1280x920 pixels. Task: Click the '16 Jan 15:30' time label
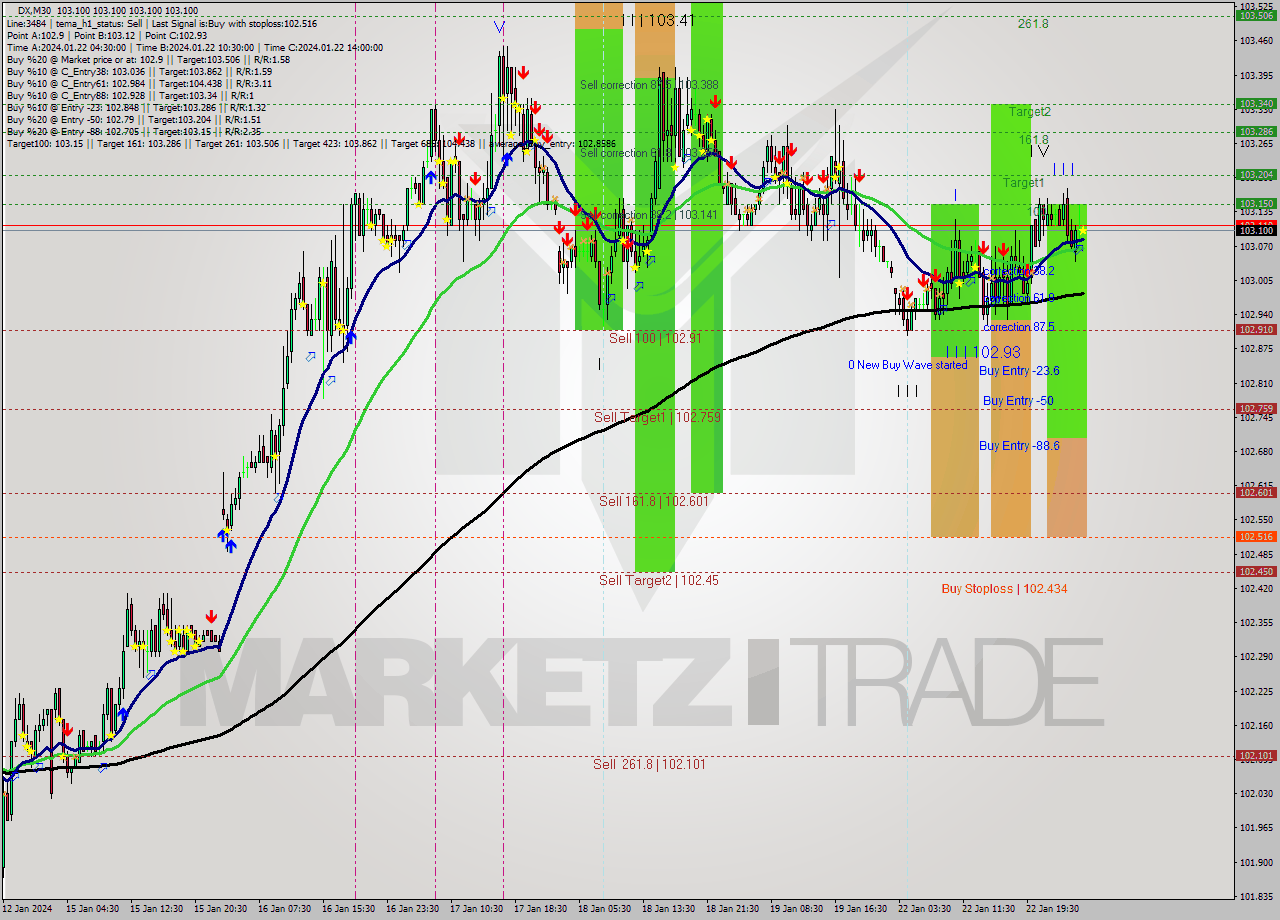tap(348, 909)
